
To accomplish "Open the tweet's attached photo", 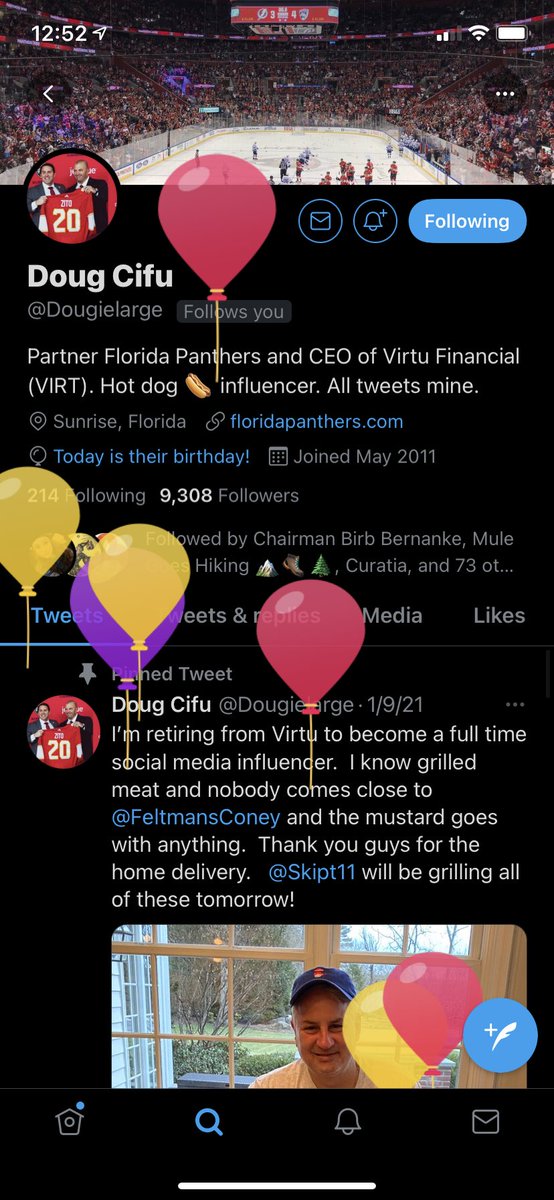I will coord(319,1006).
